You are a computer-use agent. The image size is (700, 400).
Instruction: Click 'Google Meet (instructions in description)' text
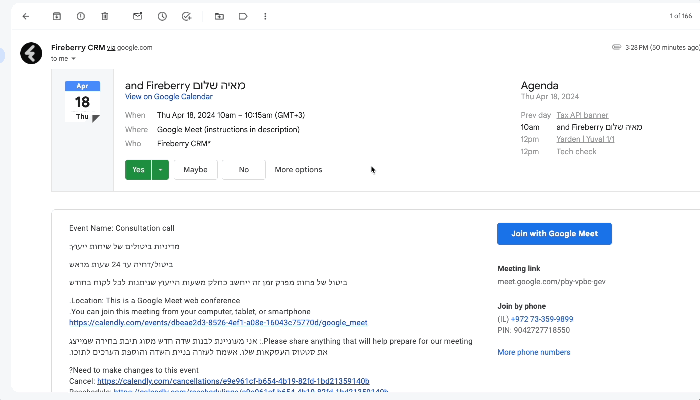coord(228,129)
